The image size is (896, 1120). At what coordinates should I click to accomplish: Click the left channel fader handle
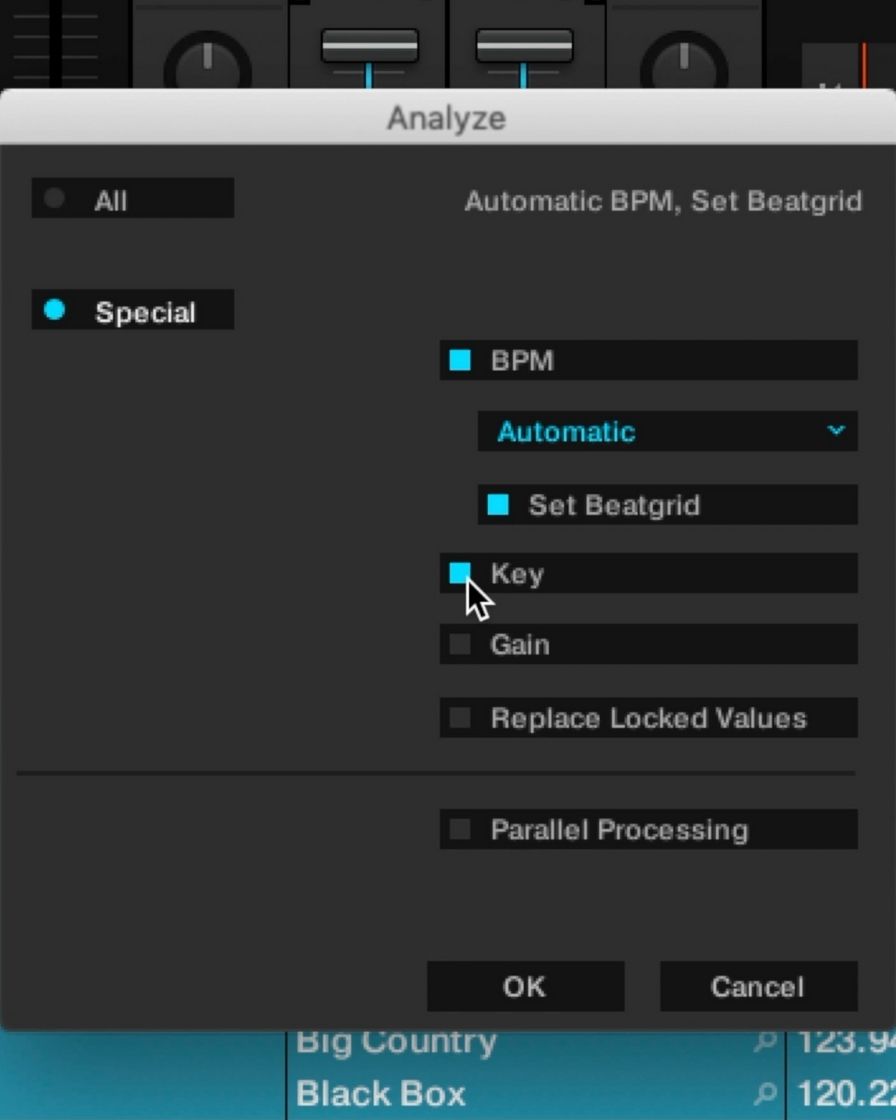(369, 45)
